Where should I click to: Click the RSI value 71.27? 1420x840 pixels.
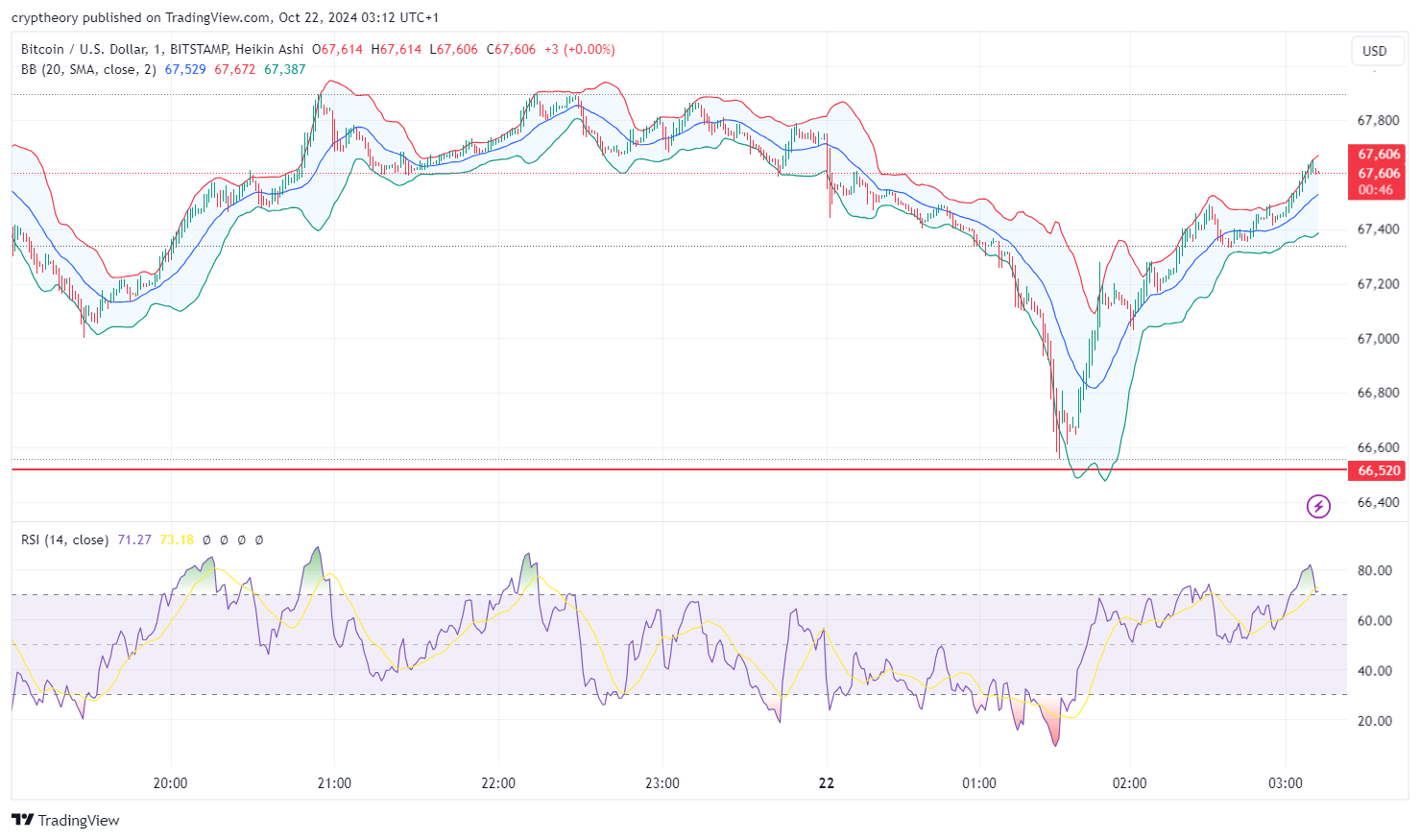tap(134, 540)
